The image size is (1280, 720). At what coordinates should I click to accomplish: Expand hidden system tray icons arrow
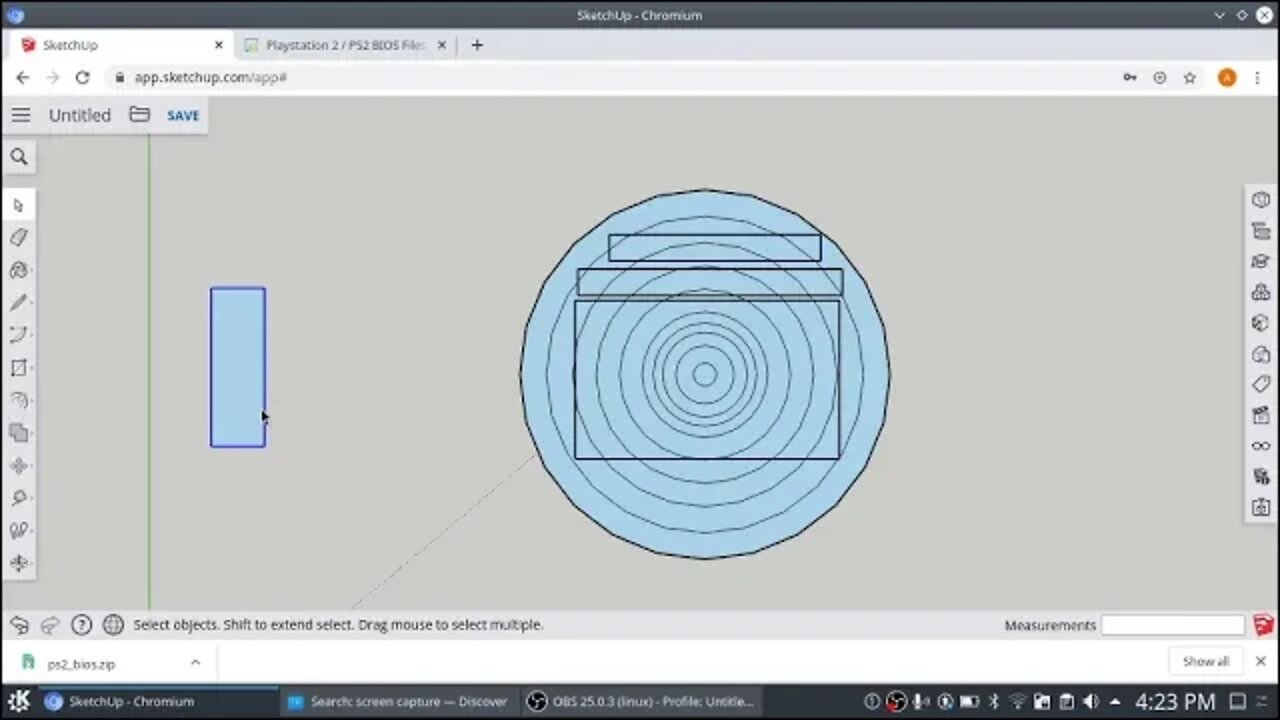(x=1115, y=702)
